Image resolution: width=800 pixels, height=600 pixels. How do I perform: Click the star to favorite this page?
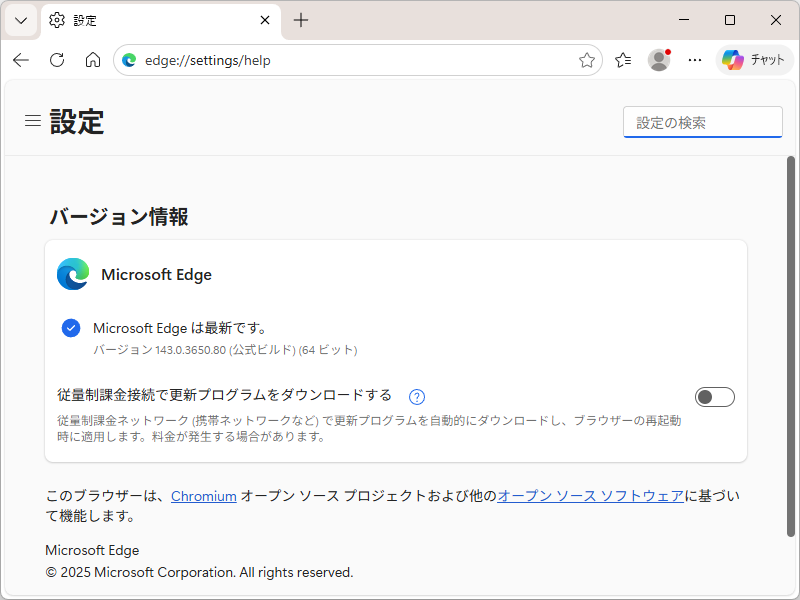click(587, 60)
